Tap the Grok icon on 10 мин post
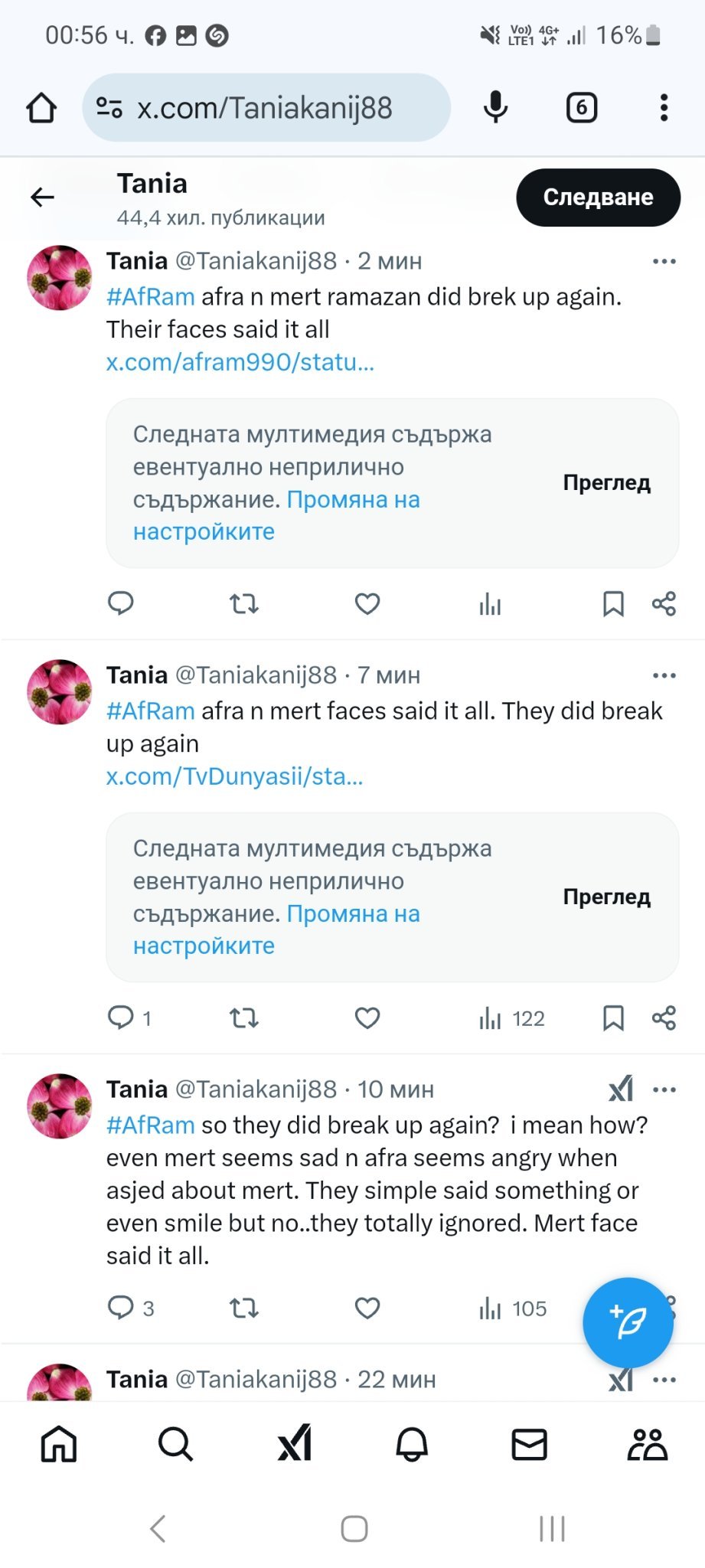705x1568 pixels. [621, 1089]
